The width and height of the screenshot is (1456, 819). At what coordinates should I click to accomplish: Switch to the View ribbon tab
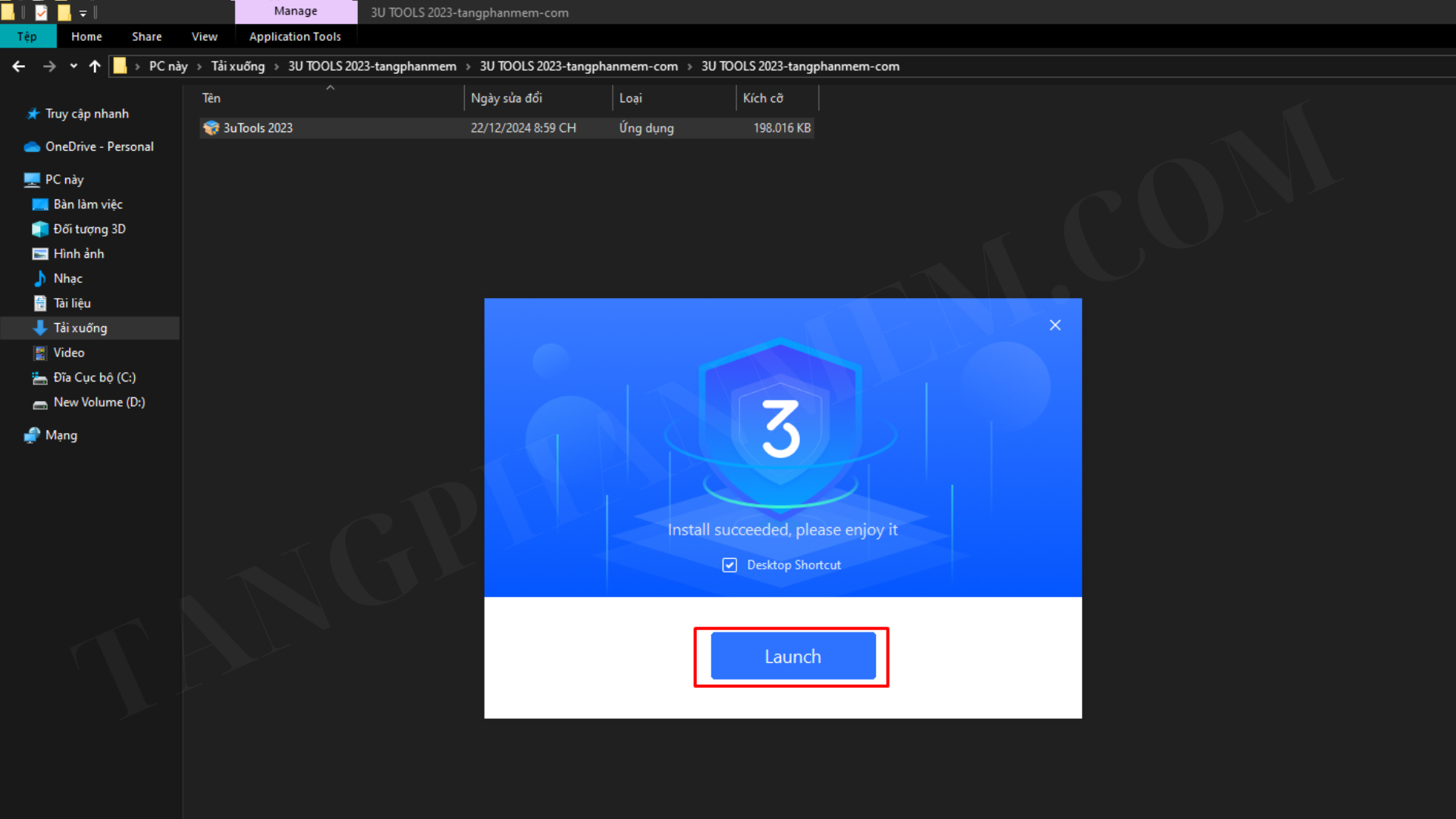click(204, 36)
